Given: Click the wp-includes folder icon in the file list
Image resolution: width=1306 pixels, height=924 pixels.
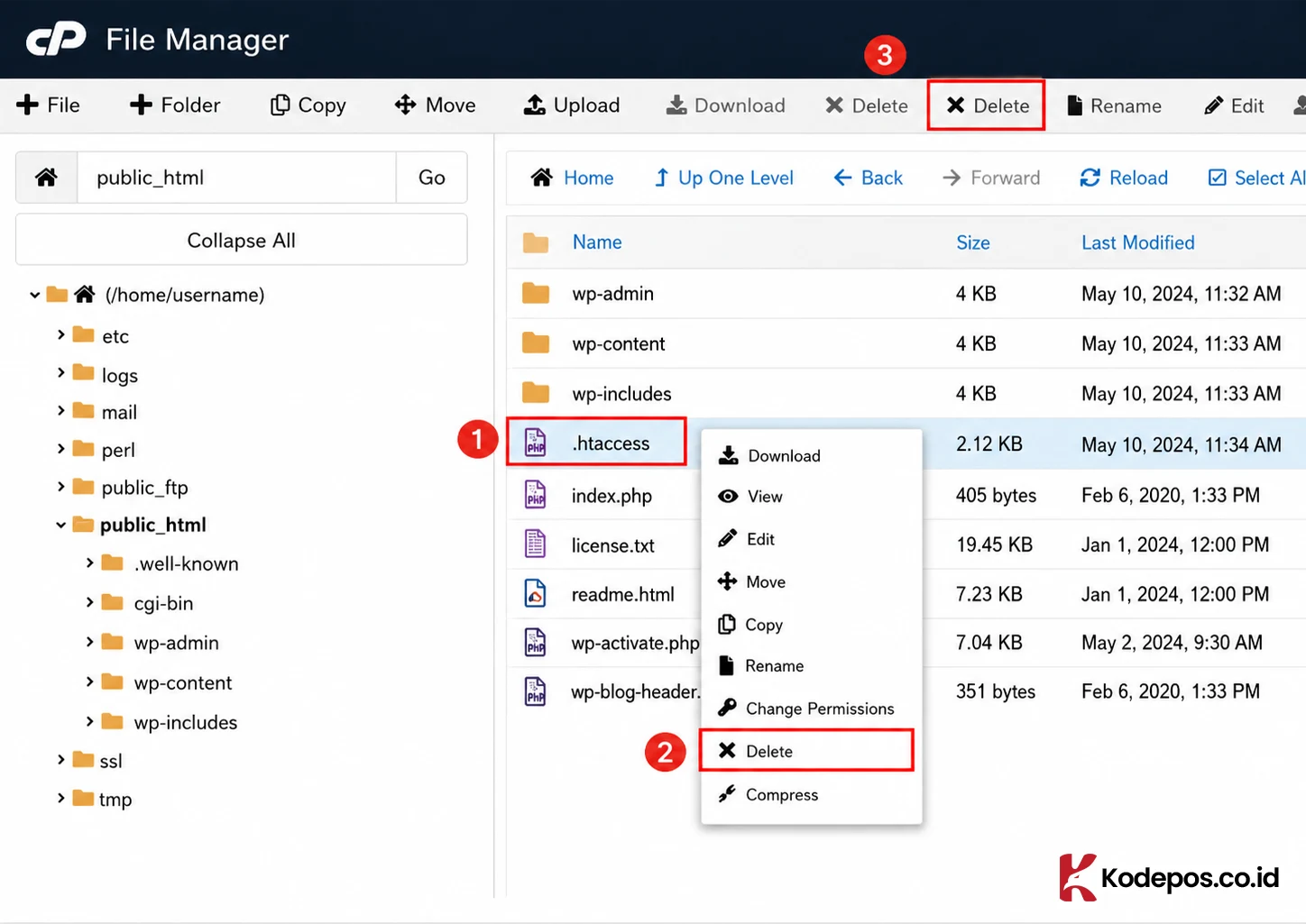Looking at the screenshot, I should tap(536, 392).
